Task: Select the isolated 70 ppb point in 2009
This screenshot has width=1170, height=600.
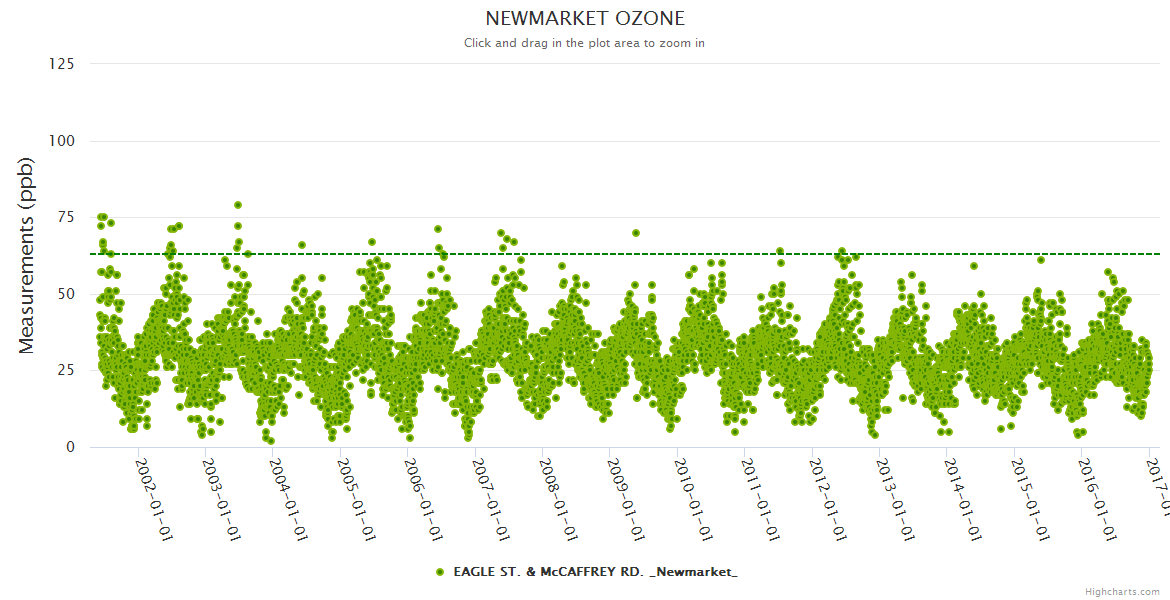Action: click(636, 233)
